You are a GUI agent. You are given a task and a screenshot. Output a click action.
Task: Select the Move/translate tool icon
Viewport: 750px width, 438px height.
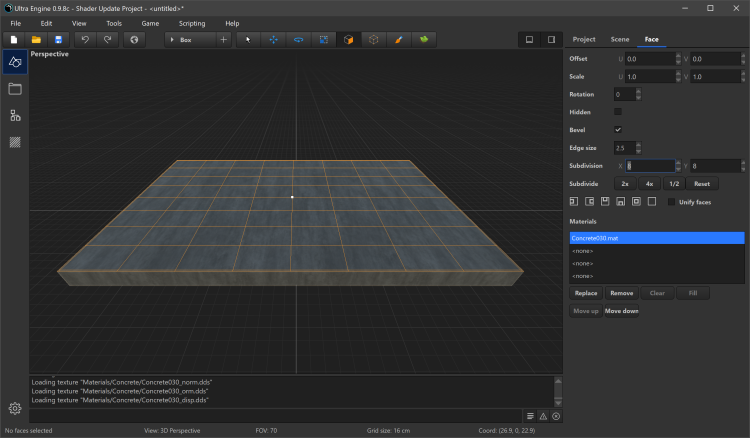coord(273,40)
